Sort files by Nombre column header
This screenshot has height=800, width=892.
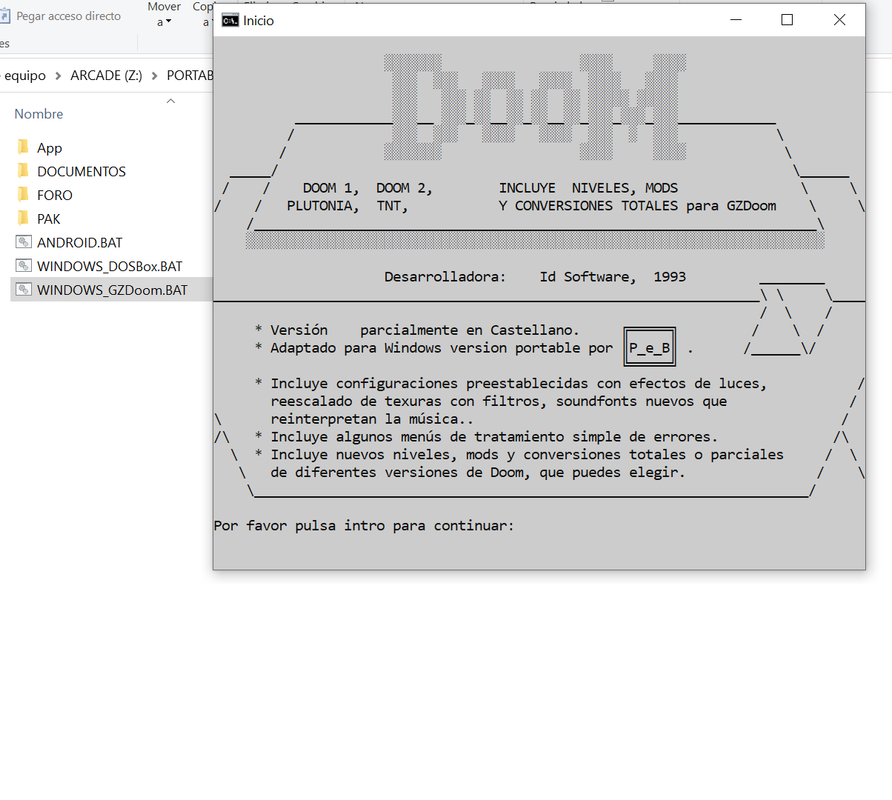click(x=39, y=114)
